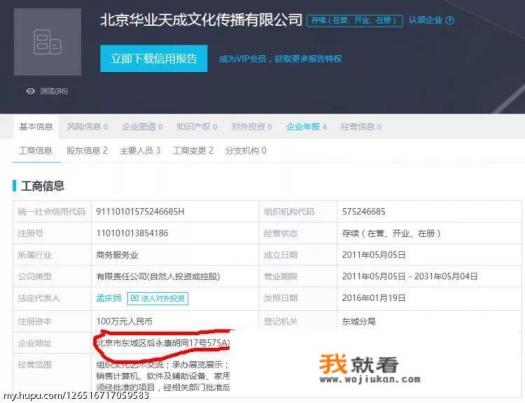Screen dimensions: 525x403
Task: Click the founding date 2011年05月05日
Action: coord(374,255)
